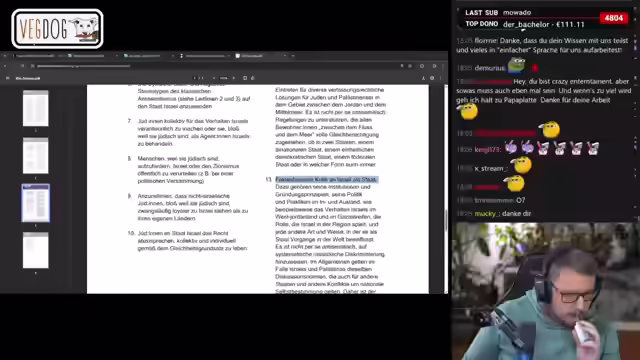This screenshot has height=360, width=640.
Task: Click PDF paragraph item 7 text
Action: 193,132
